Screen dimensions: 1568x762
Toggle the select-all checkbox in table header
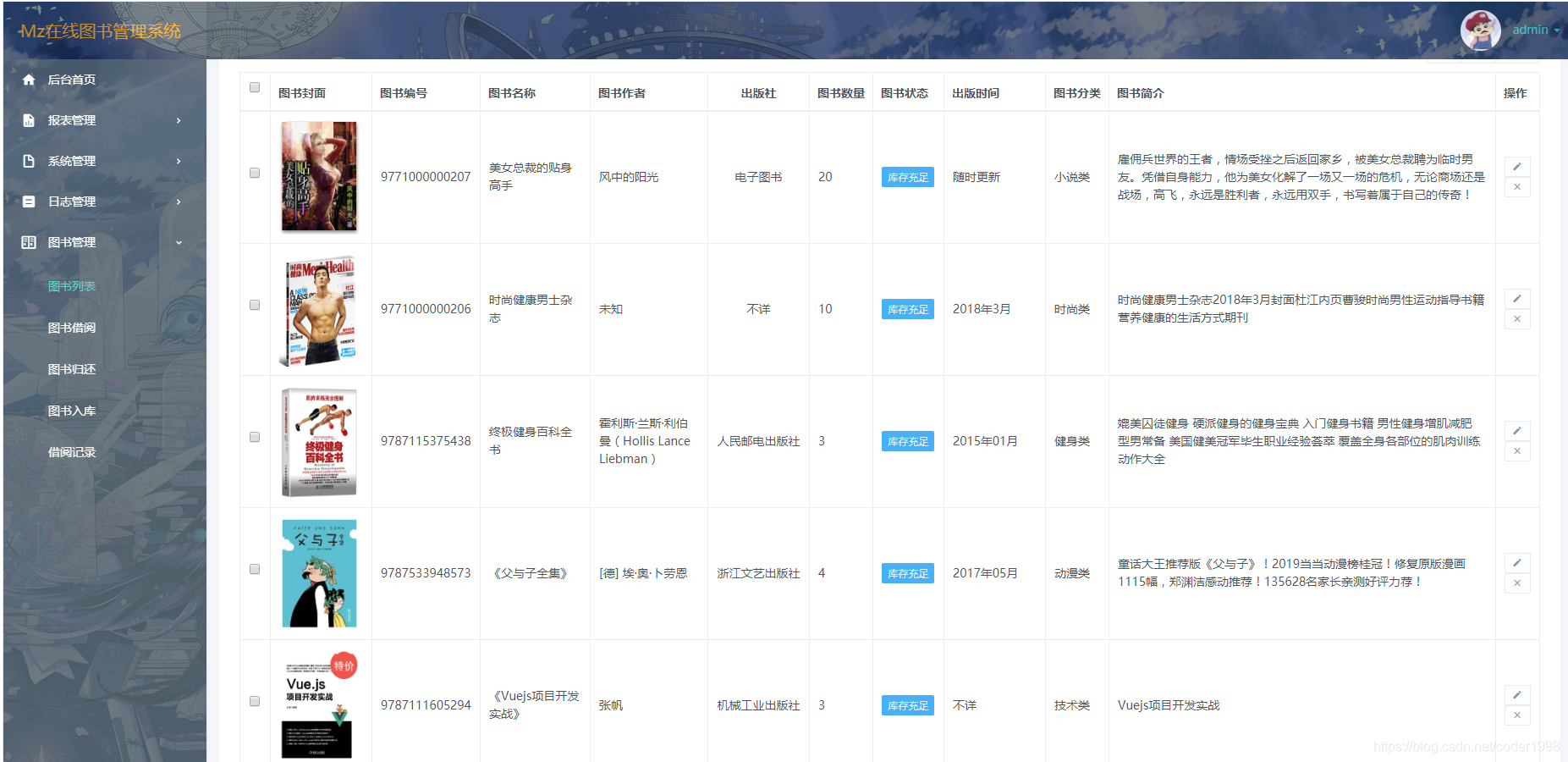pyautogui.click(x=254, y=87)
